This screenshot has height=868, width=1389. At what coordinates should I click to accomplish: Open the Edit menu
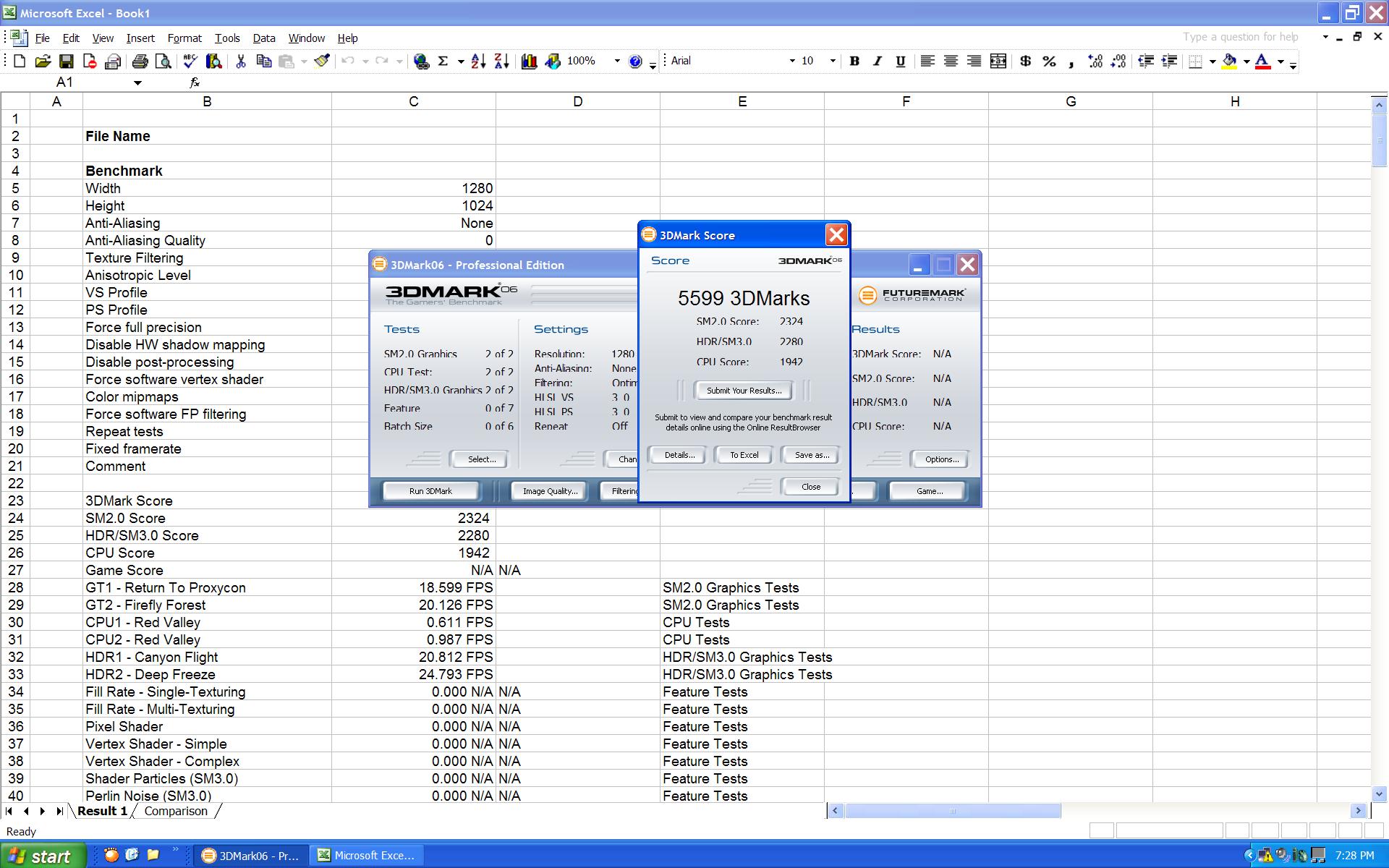click(71, 38)
